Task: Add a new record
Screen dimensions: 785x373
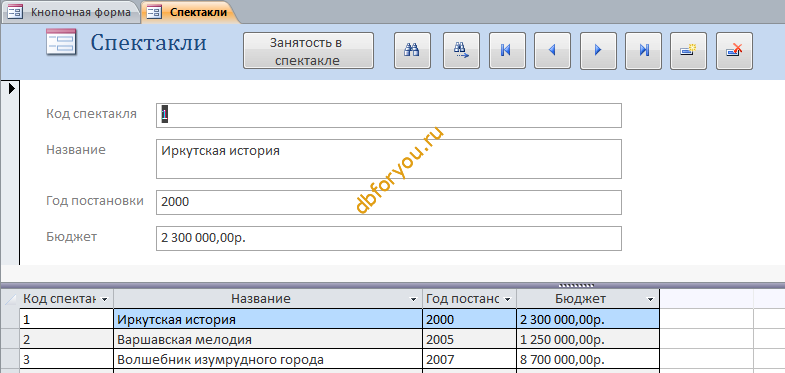Action: [x=688, y=50]
